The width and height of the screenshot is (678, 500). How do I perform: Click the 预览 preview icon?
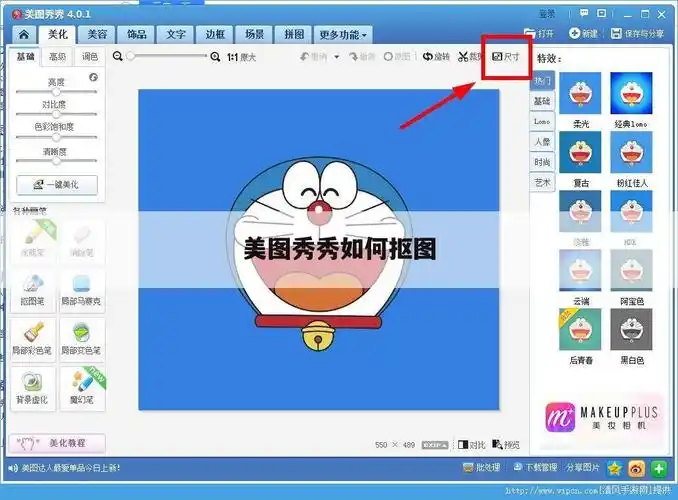pyautogui.click(x=506, y=445)
